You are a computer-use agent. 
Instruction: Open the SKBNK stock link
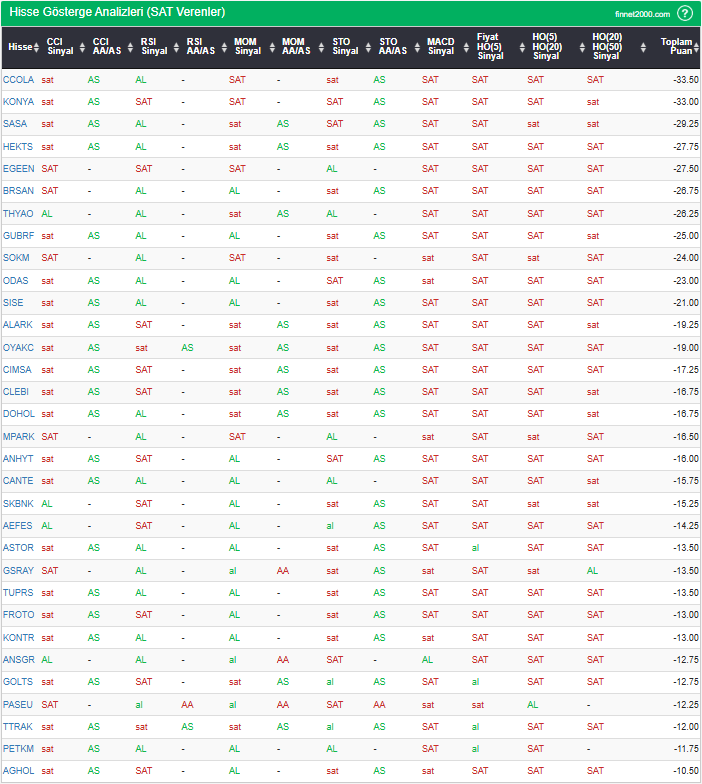(18, 504)
